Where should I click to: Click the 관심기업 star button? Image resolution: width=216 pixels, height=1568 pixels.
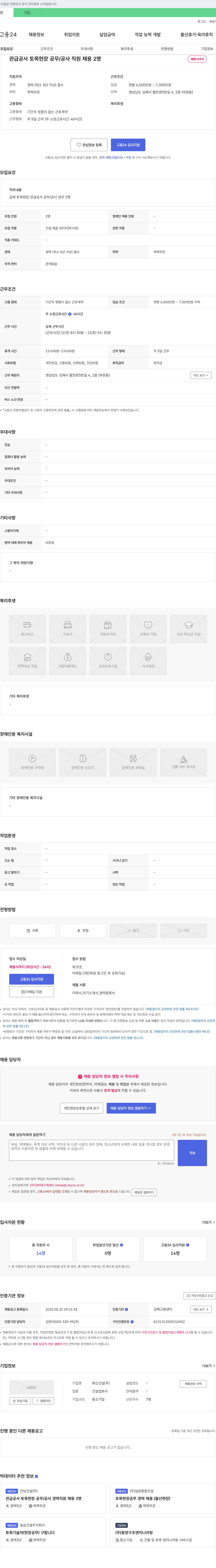(x=20, y=1401)
